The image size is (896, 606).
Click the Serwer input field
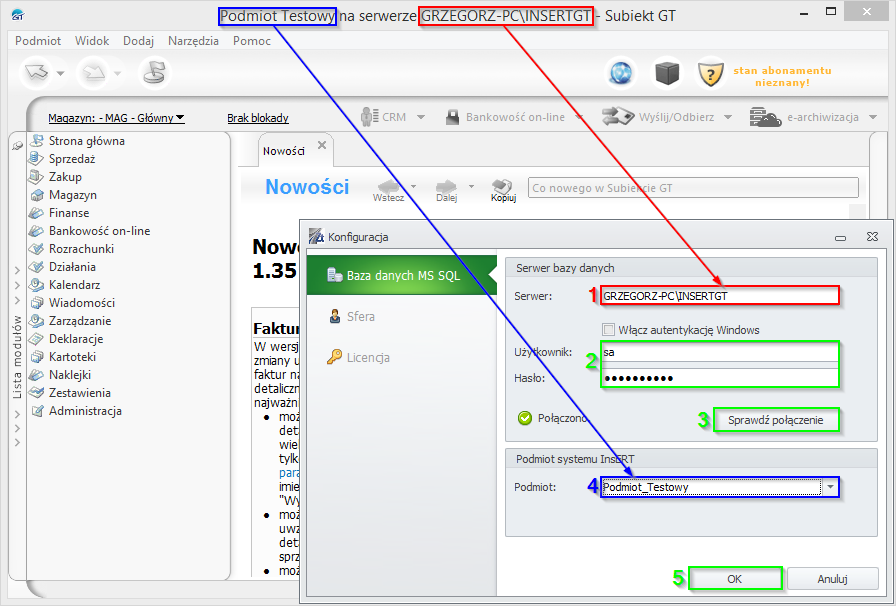pyautogui.click(x=719, y=296)
